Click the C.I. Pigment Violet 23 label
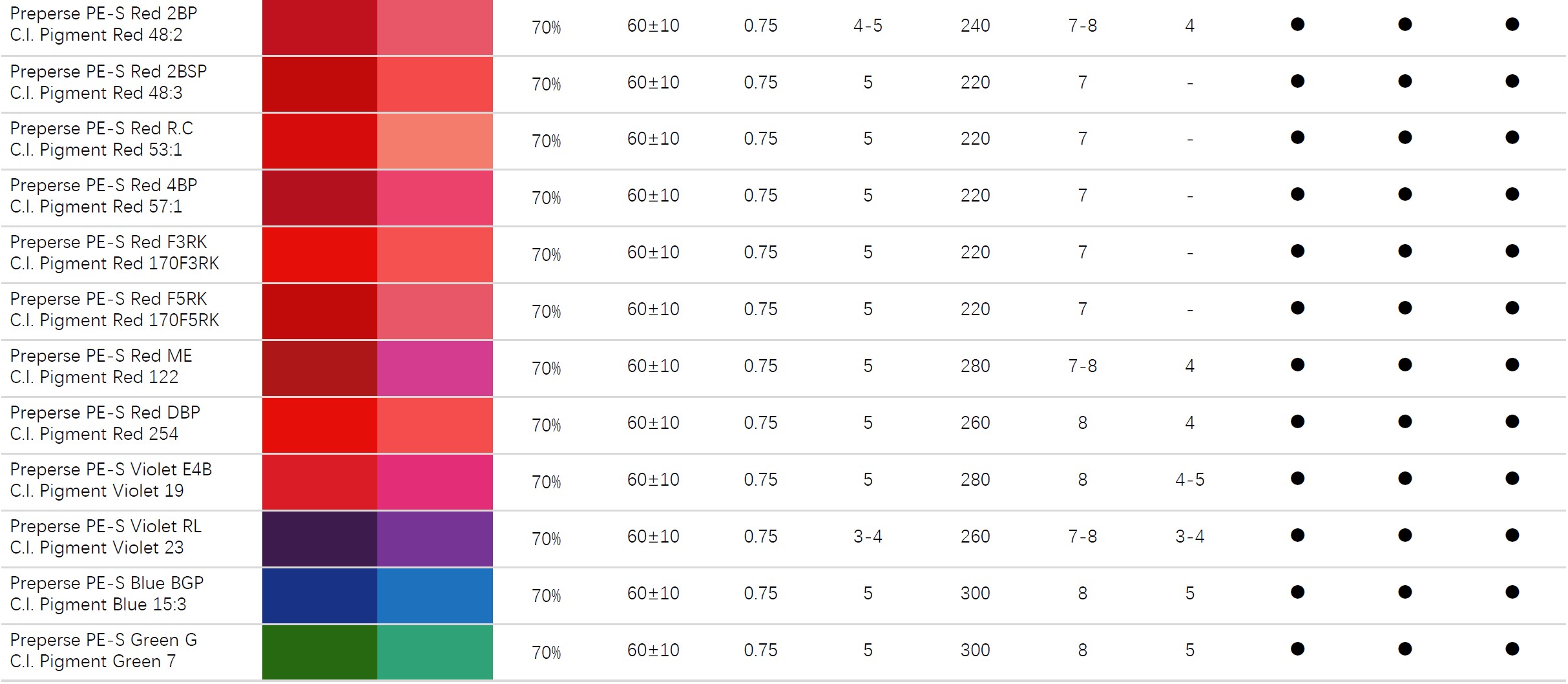The width and height of the screenshot is (1568, 684). click(x=97, y=548)
